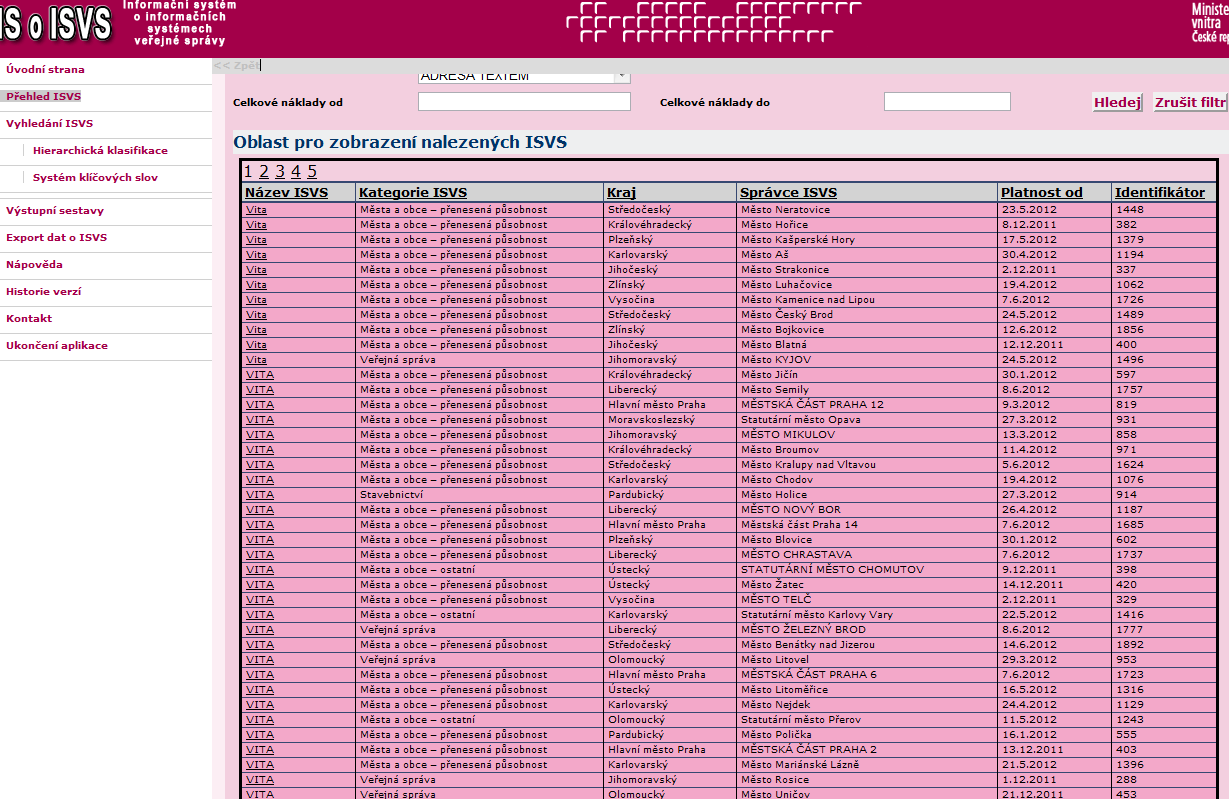Focus the Celkové náklady od field
Image resolution: width=1229 pixels, height=799 pixels.
click(x=524, y=102)
